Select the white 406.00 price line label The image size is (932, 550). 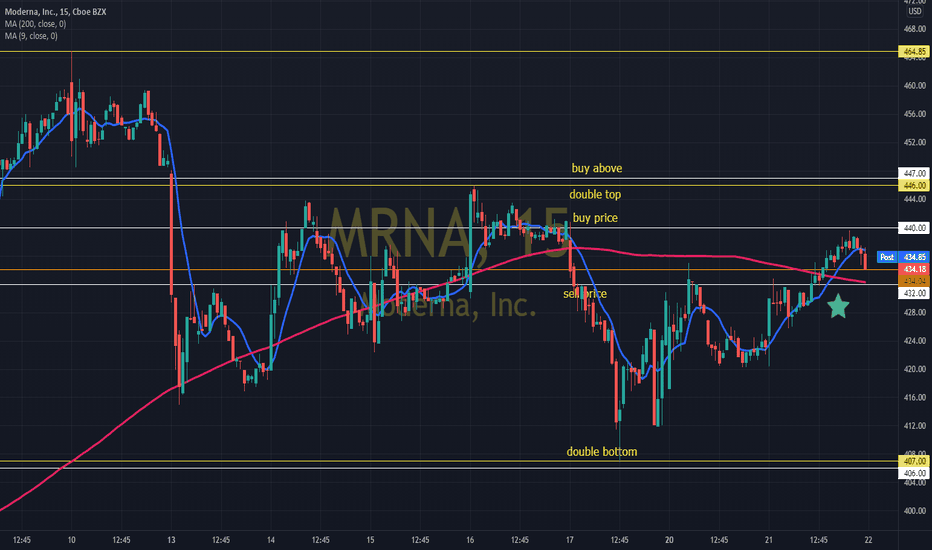[x=914, y=473]
